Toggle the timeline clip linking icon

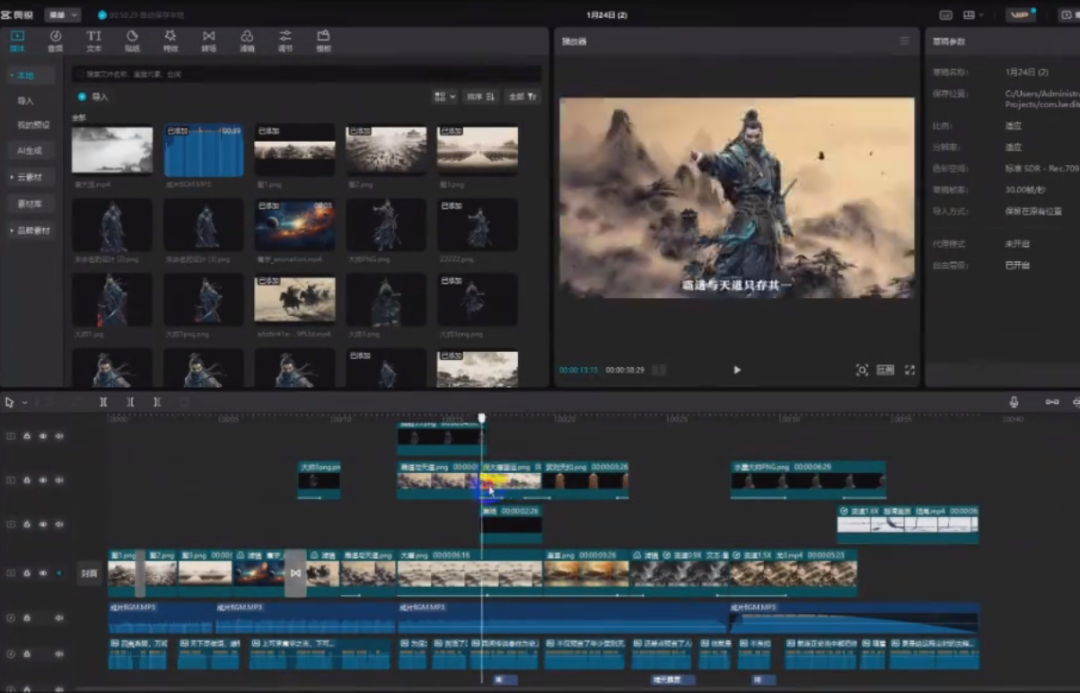(x=1052, y=402)
